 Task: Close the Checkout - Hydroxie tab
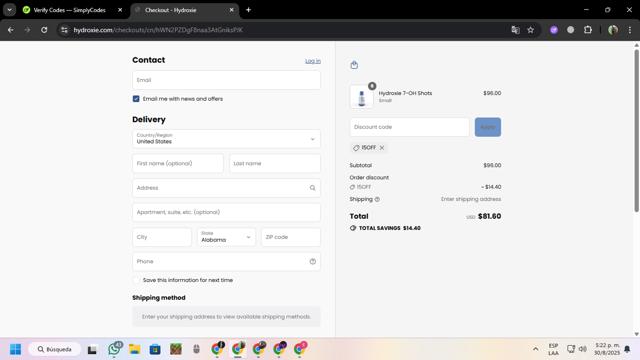coord(231,10)
